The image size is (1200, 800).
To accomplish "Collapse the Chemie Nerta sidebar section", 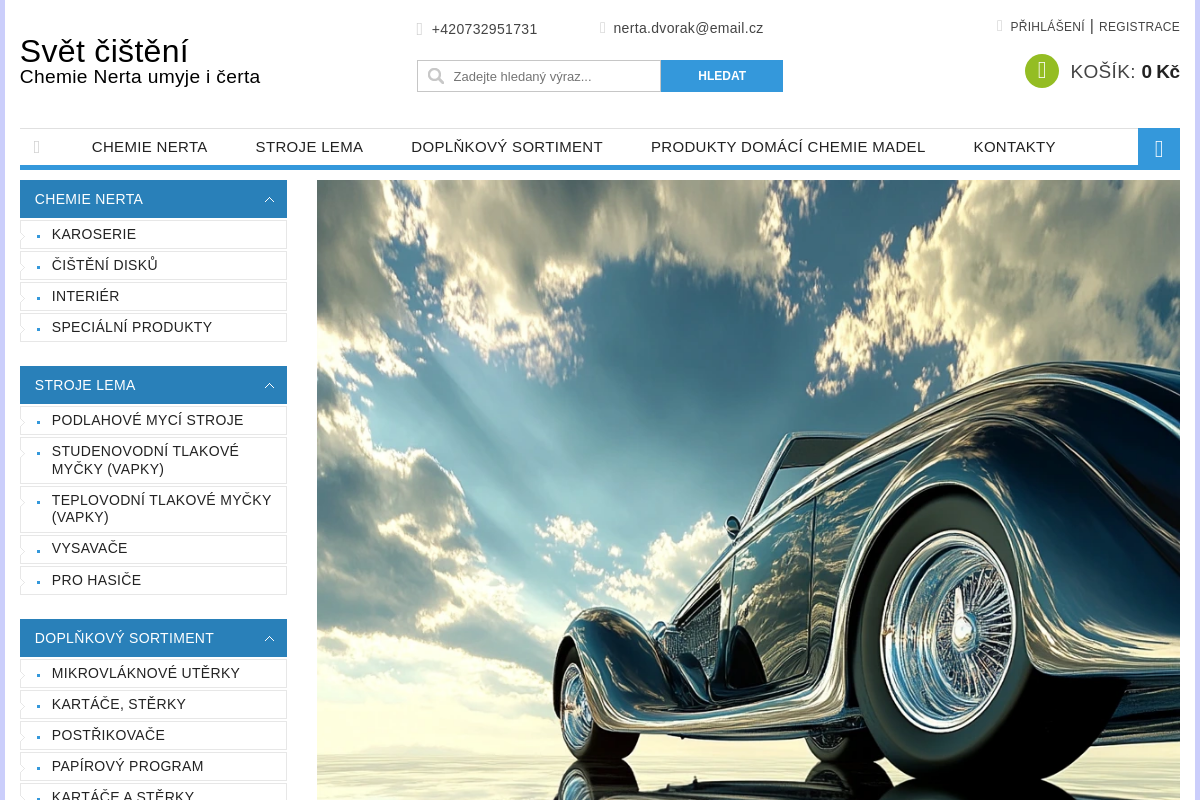I will point(269,199).
